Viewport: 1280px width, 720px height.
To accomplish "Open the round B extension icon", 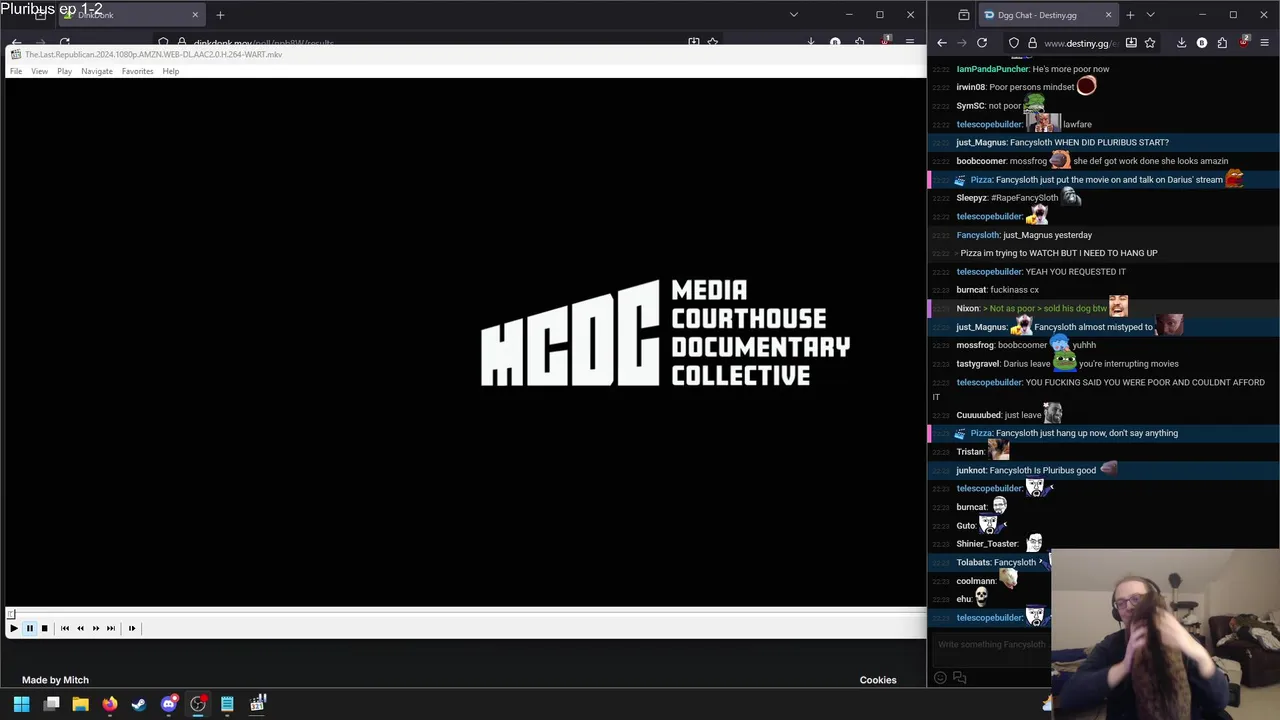I will coord(1202,43).
